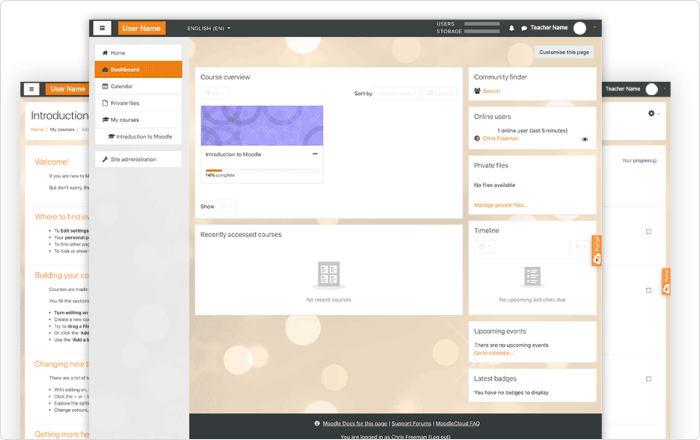The width and height of the screenshot is (700, 440).
Task: Expand the user menu arrow in the back-right window
Action: pos(664,89)
